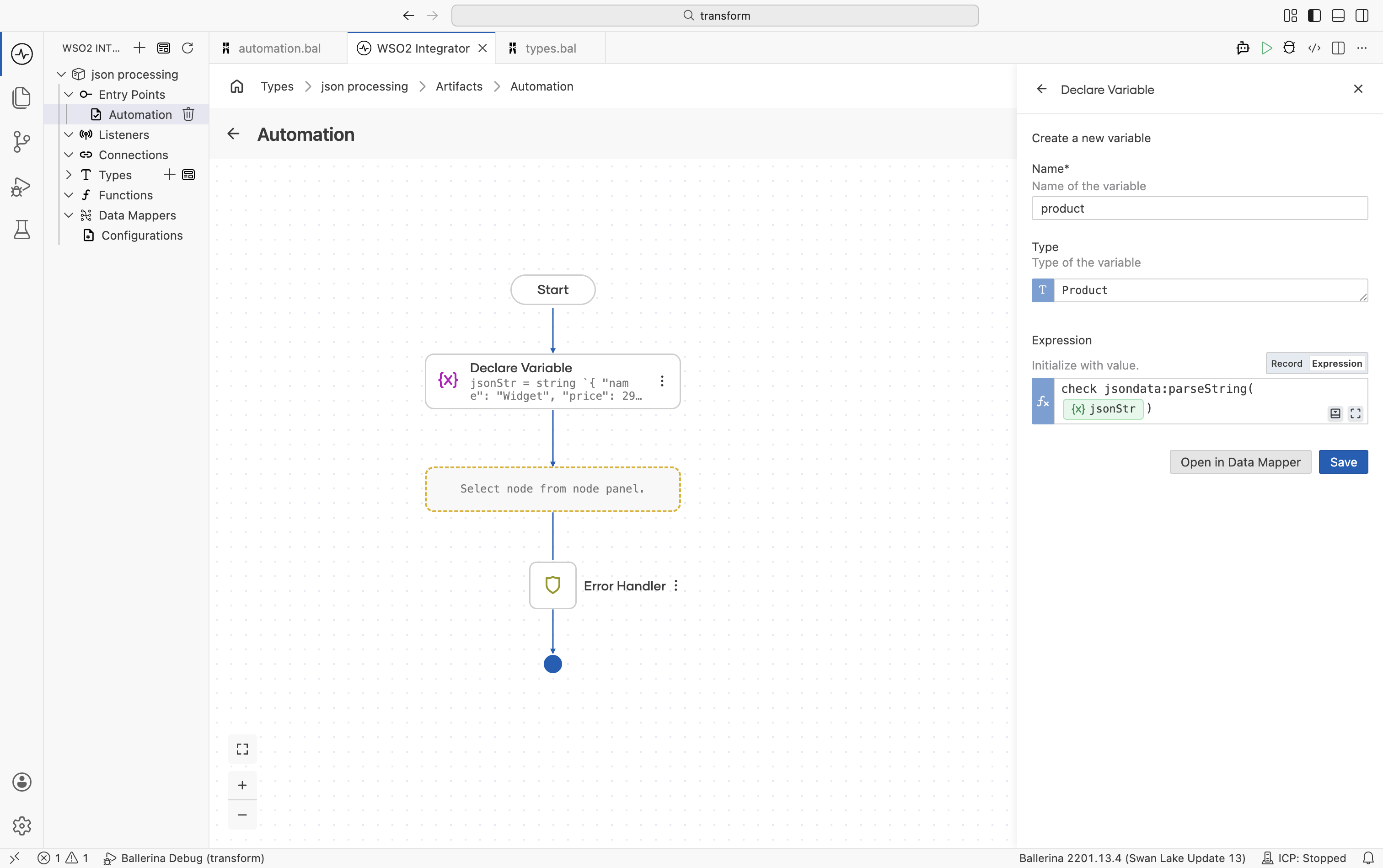
Task: Close the Declare Variable panel
Action: click(1358, 89)
